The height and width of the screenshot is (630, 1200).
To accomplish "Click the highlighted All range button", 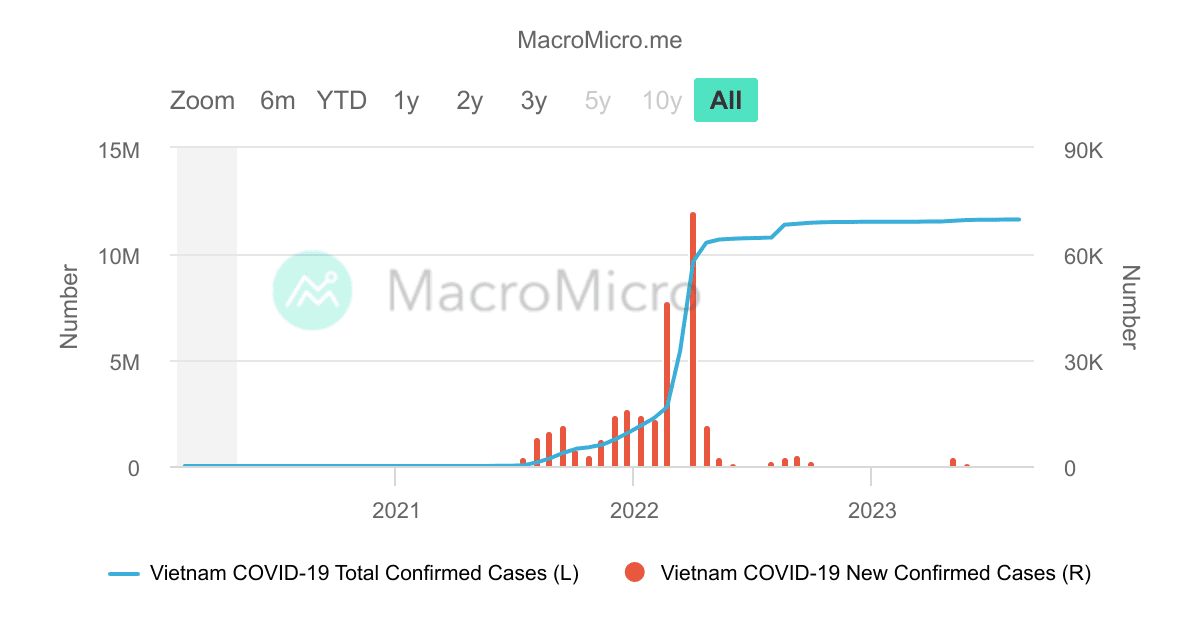I will pyautogui.click(x=725, y=100).
